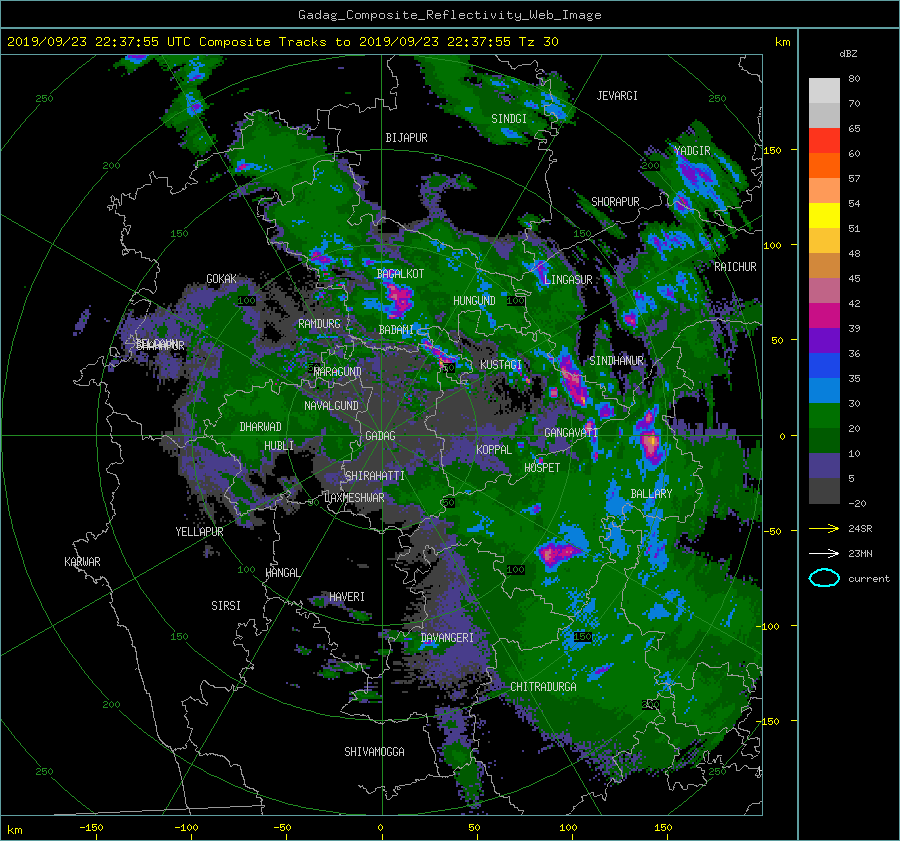Click the BAGALKOT city label
Screen dimensions: 900x841
[x=400, y=274]
